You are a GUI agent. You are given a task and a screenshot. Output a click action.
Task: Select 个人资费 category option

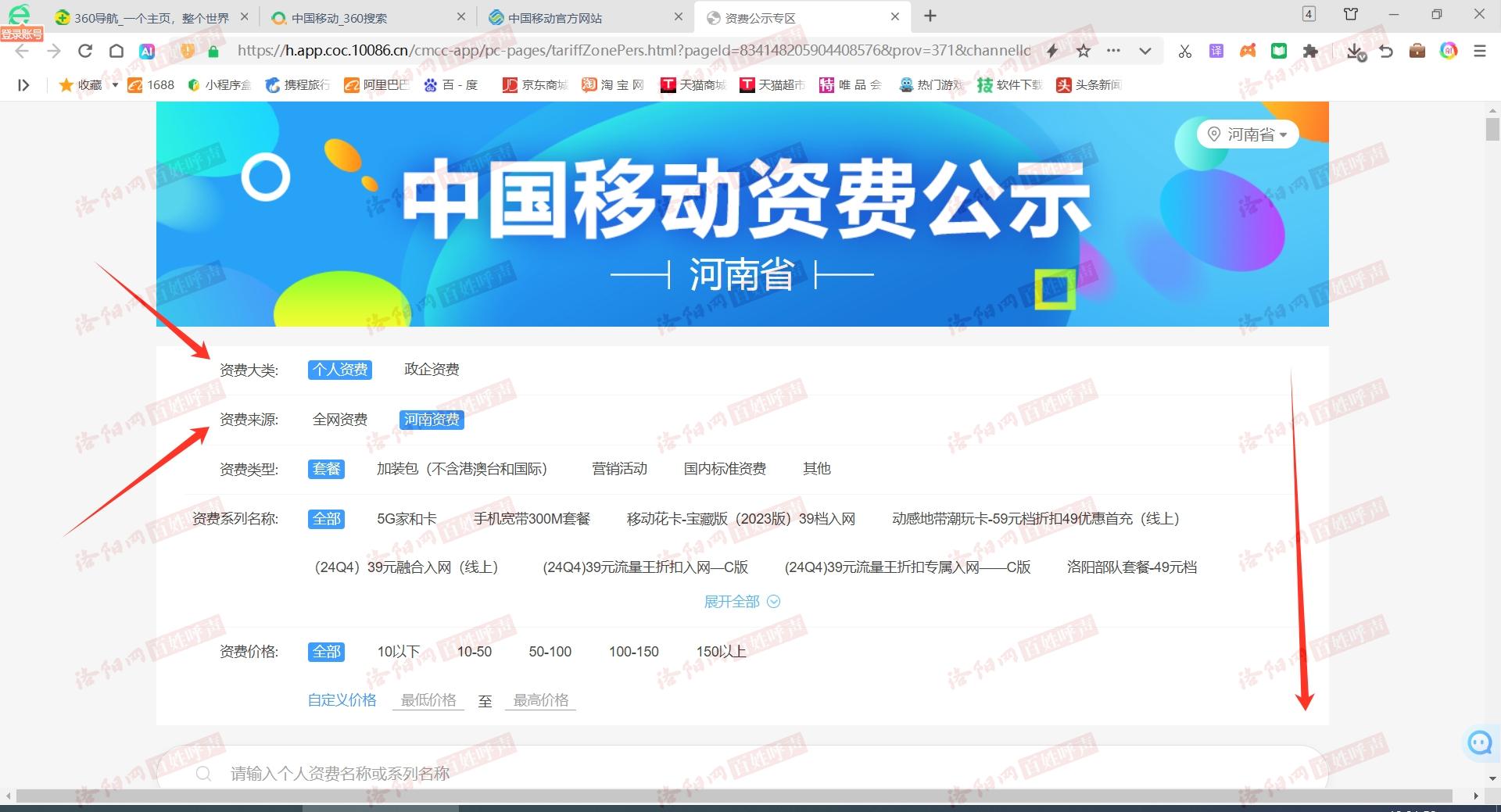(340, 370)
